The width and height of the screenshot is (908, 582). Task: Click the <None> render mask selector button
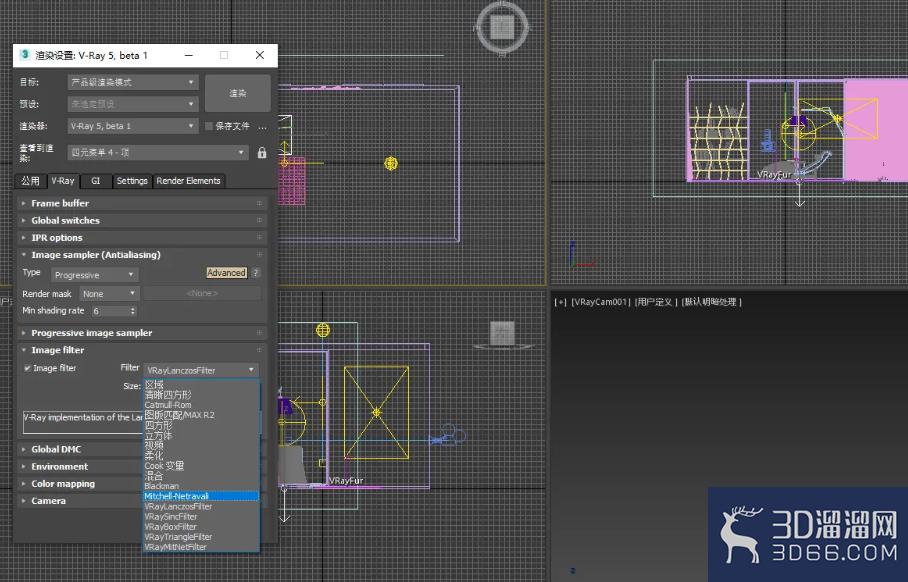(x=202, y=294)
